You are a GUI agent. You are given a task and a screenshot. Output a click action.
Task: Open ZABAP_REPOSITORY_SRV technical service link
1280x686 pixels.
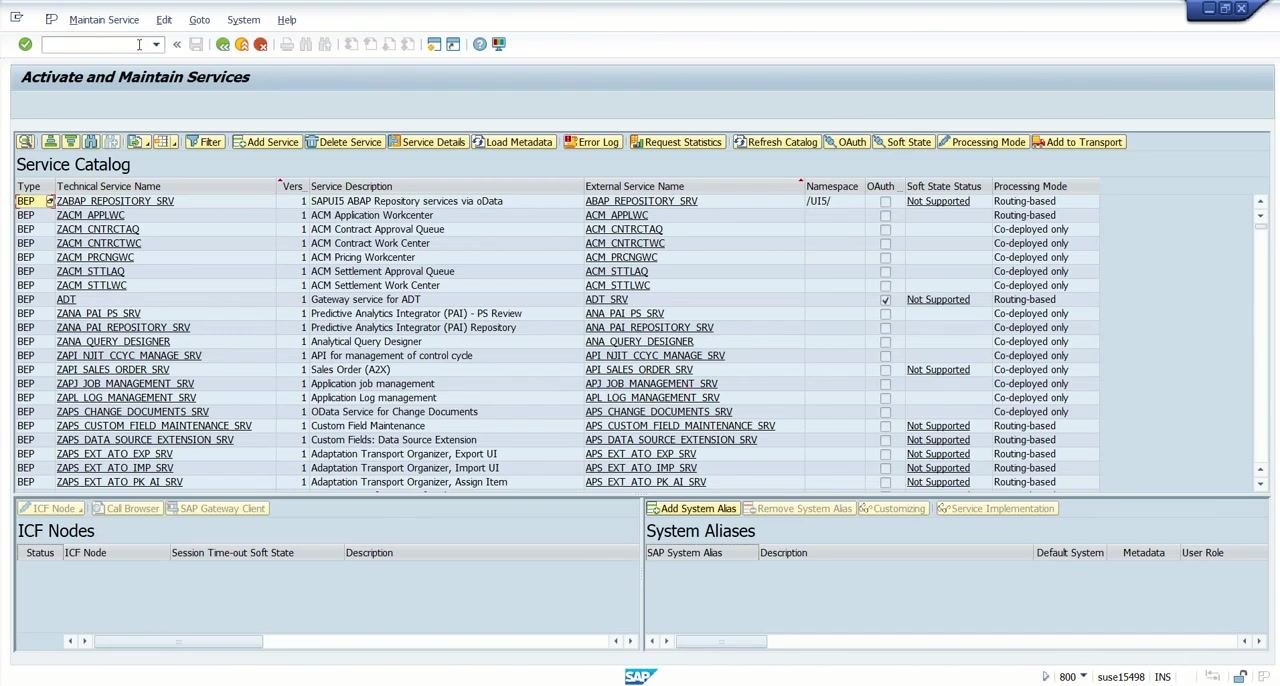115,201
